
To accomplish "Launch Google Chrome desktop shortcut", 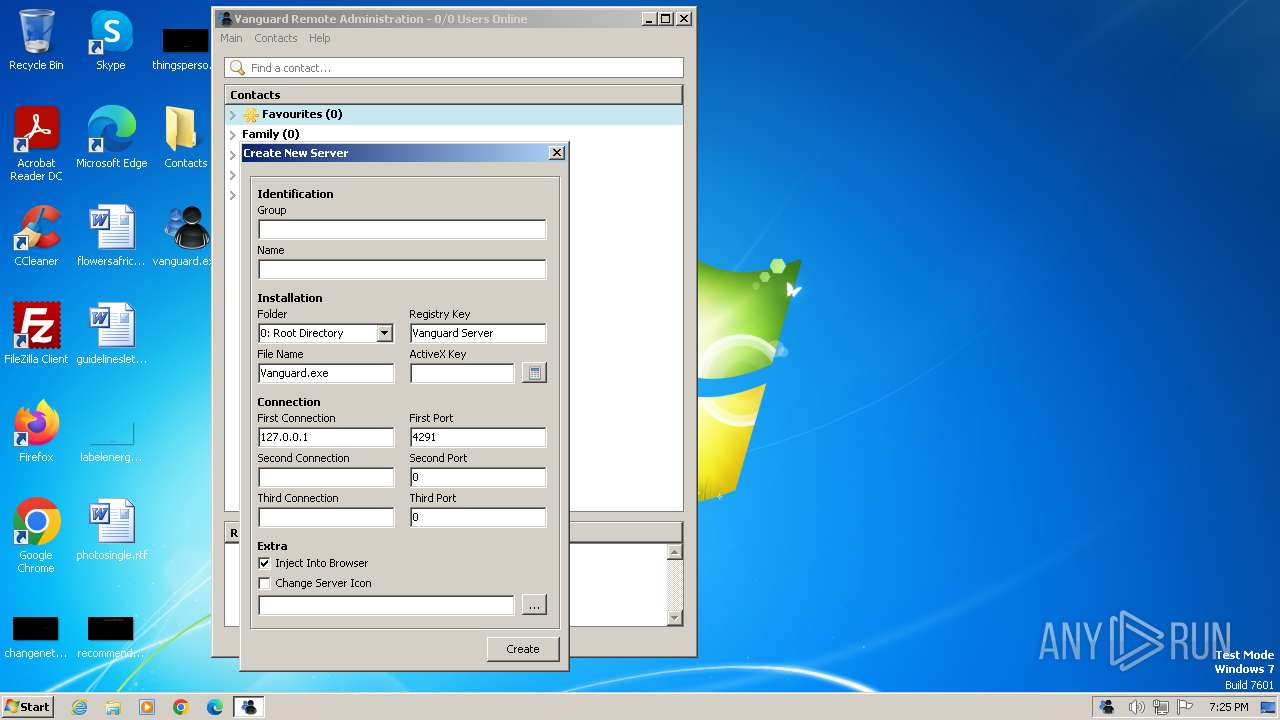I will coord(36,536).
